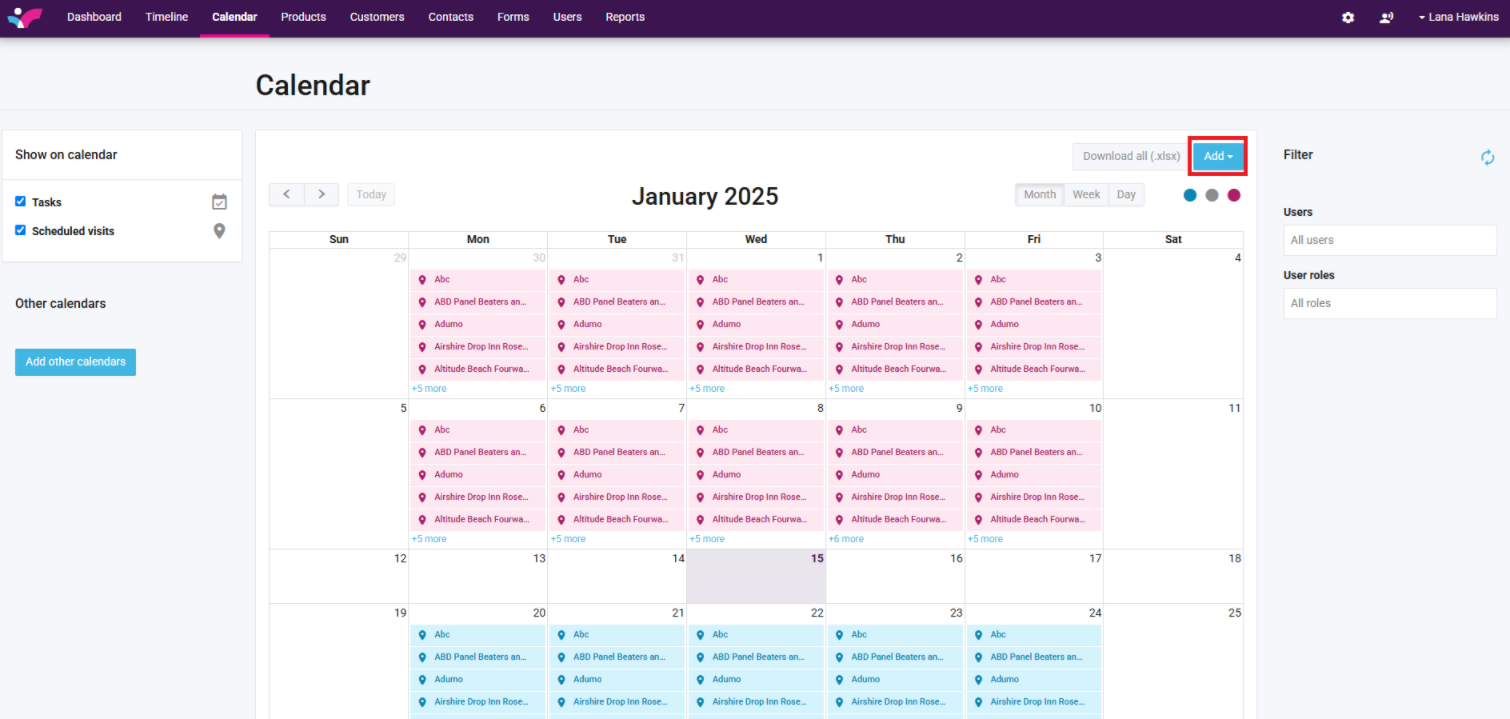Go to next month arrow
The width and height of the screenshot is (1510, 719).
pos(321,194)
